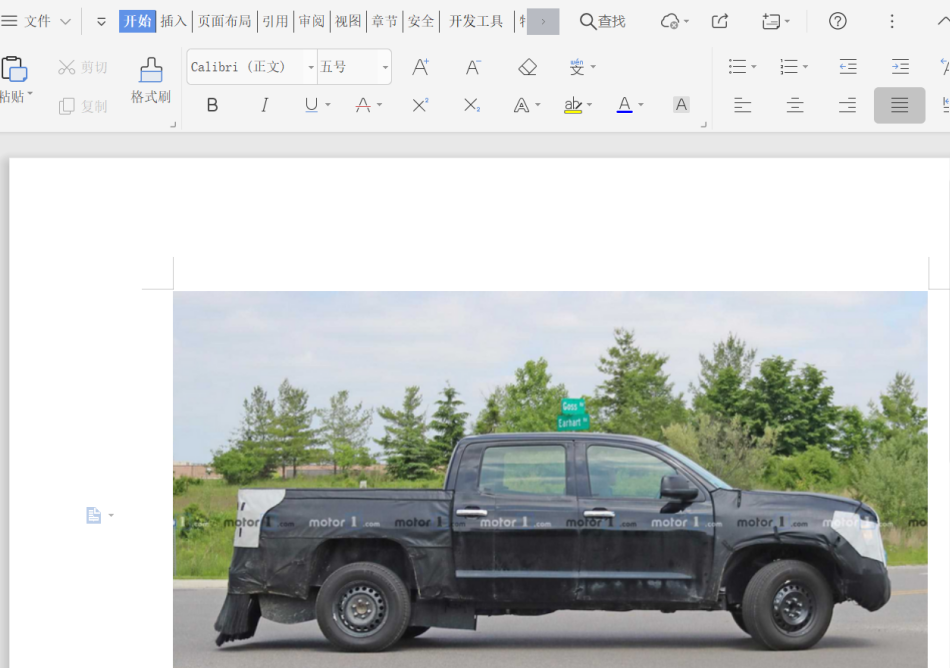This screenshot has height=668, width=950.
Task: Increase the paragraph indent
Action: coord(900,67)
